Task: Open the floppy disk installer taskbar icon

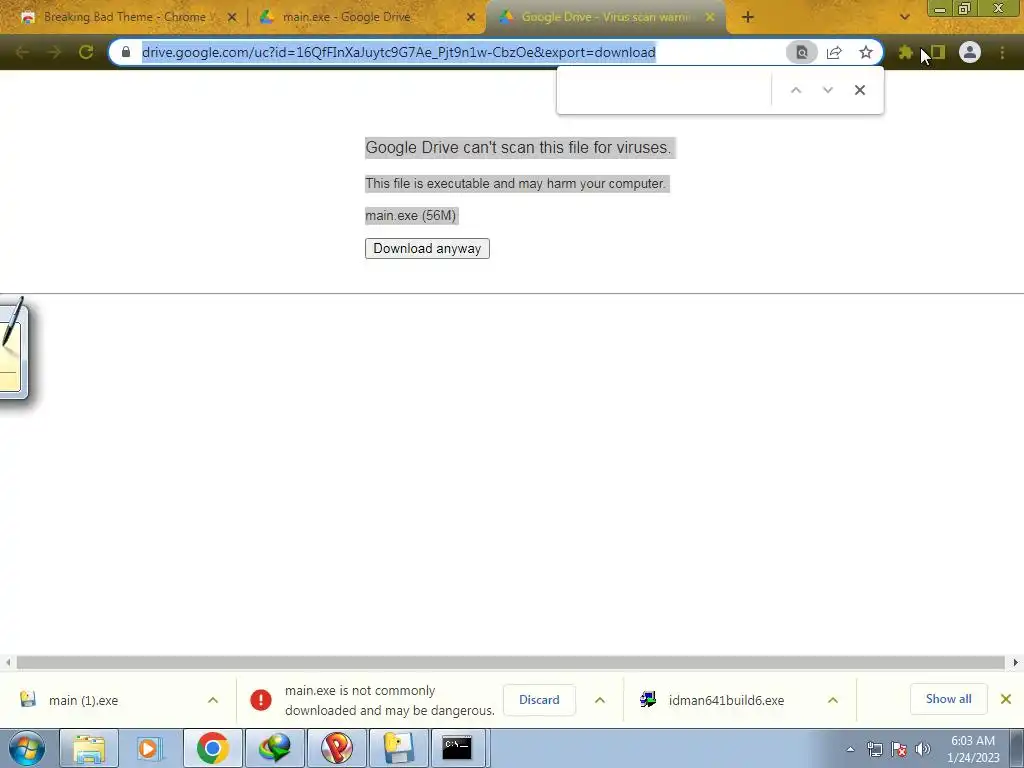Action: click(398, 748)
